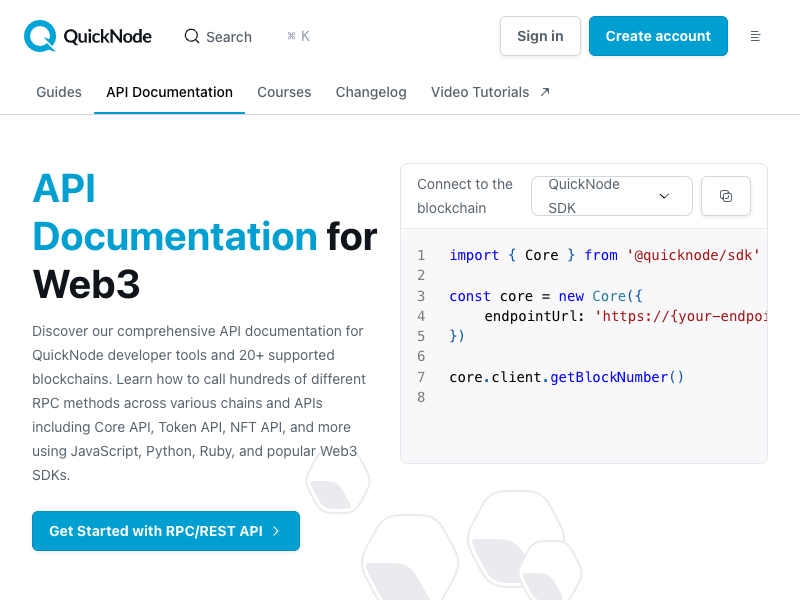Click the arrow in Get Started button
This screenshot has height=600, width=800.
pos(276,531)
